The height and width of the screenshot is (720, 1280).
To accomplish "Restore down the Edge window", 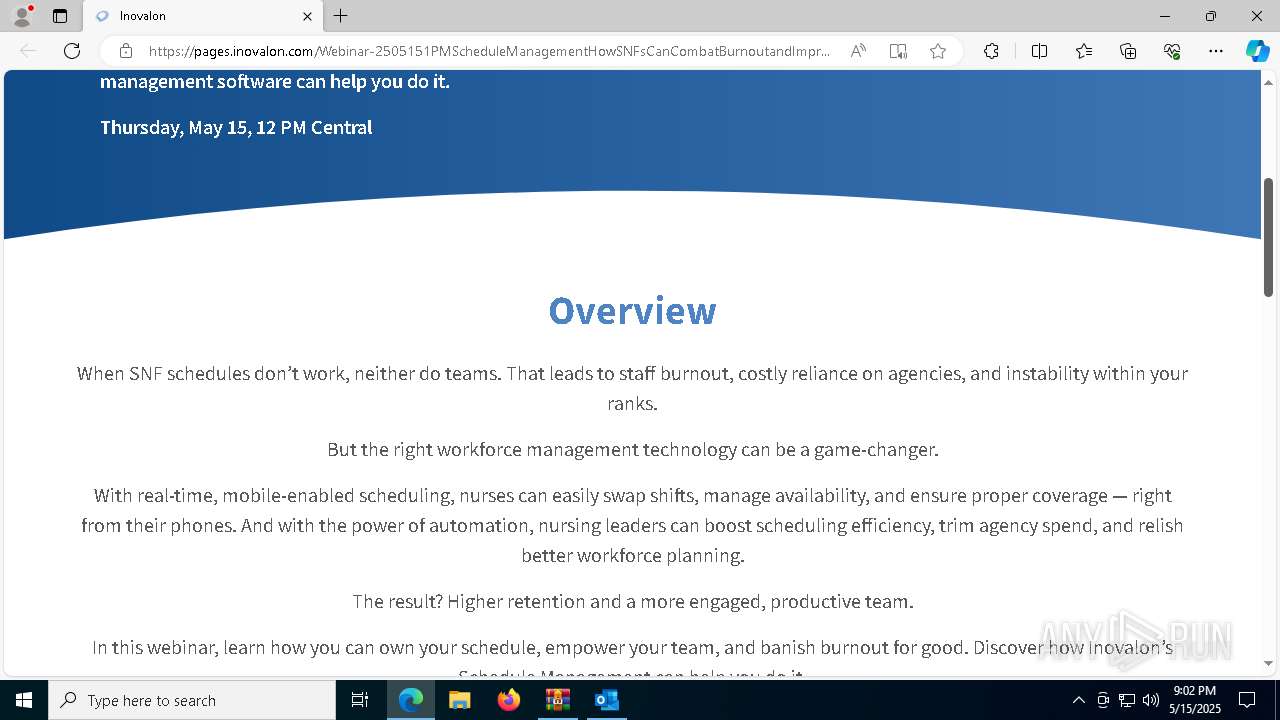I will coord(1211,16).
